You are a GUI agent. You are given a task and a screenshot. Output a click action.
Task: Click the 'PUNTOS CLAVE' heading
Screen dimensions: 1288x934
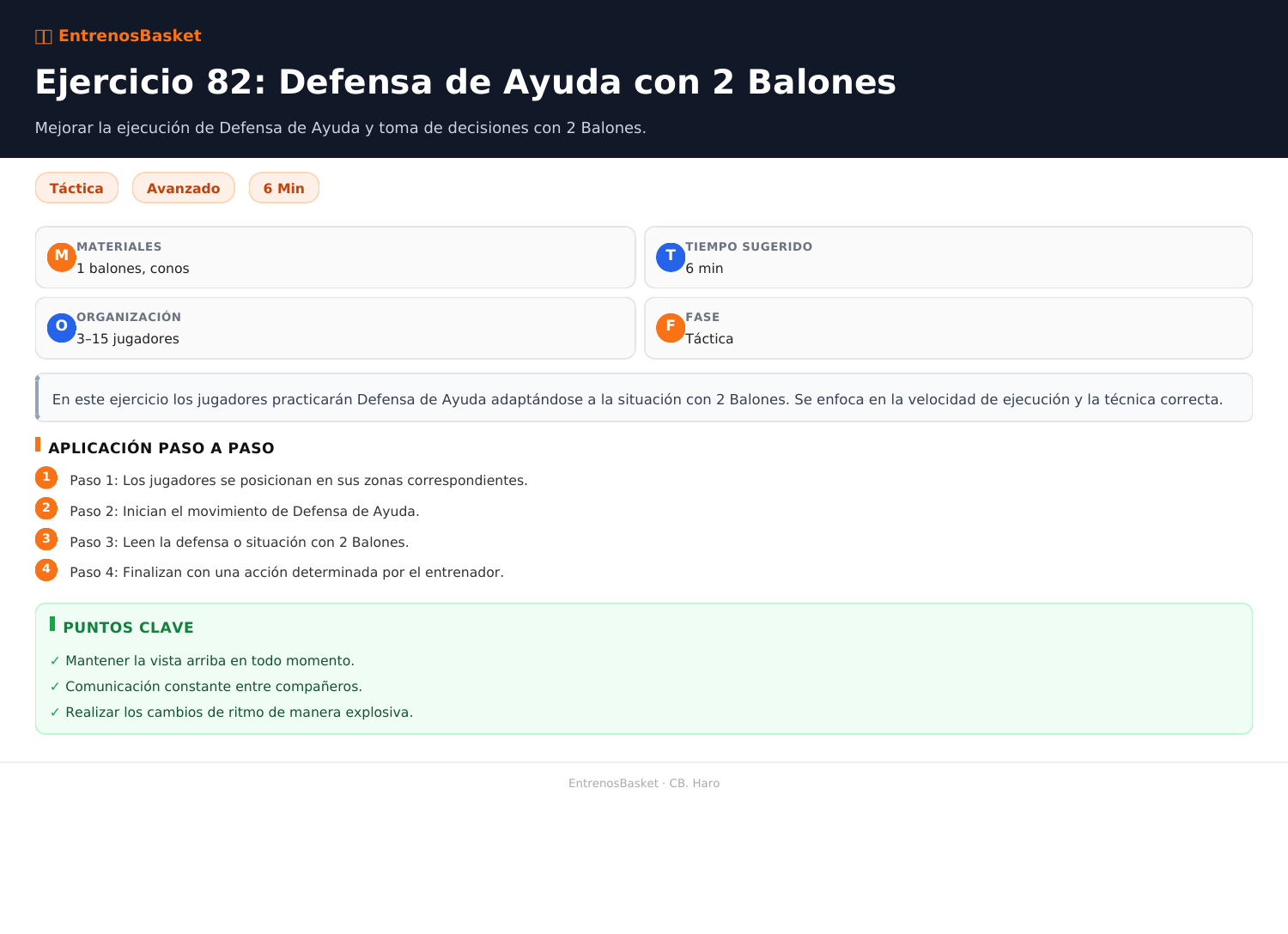[x=129, y=628]
